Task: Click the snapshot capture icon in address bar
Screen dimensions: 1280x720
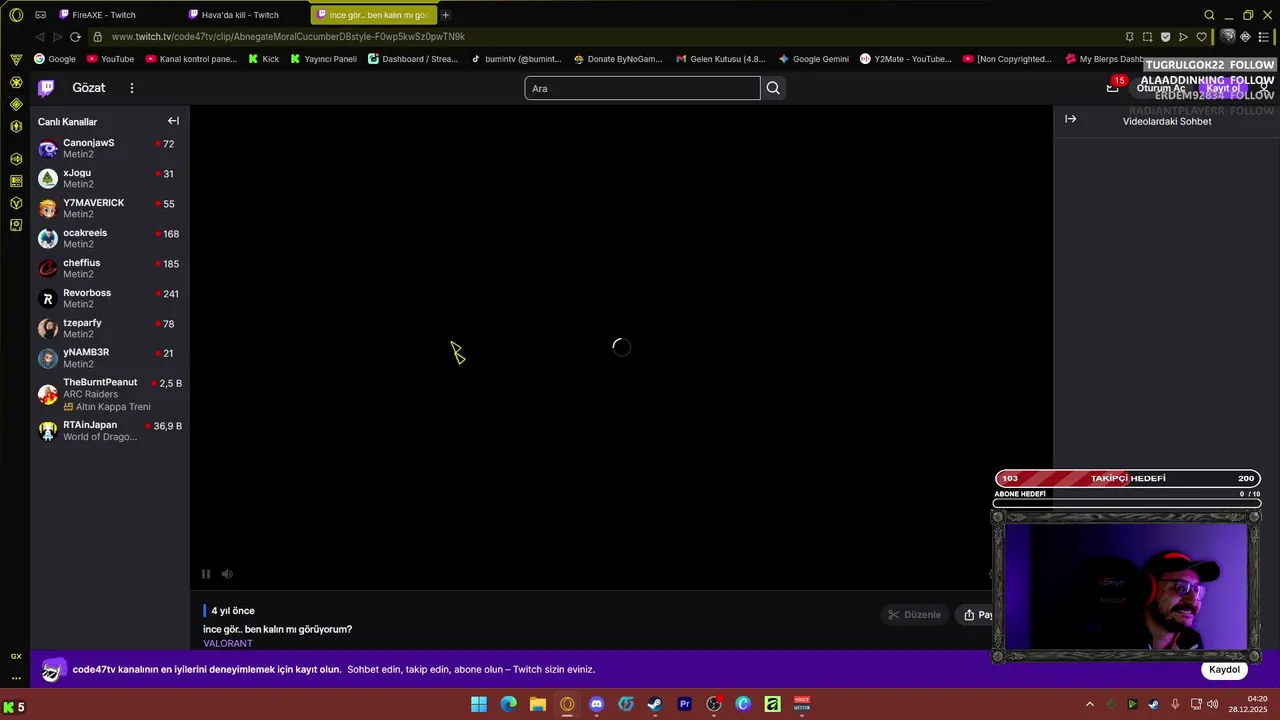Action: [1147, 37]
